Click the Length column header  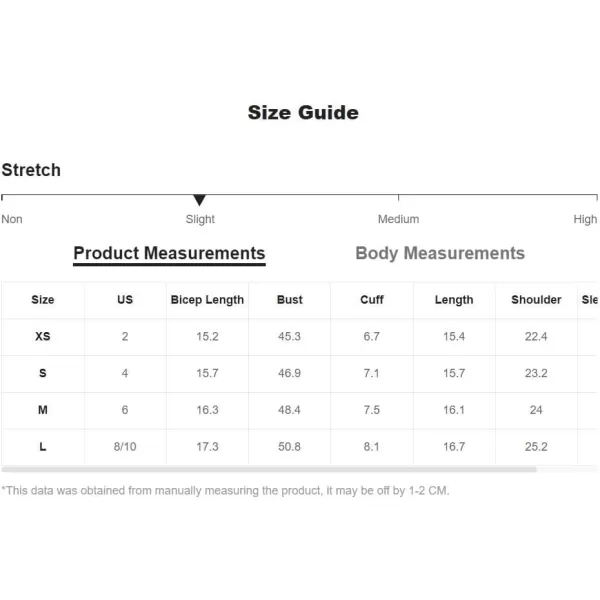pyautogui.click(x=454, y=300)
